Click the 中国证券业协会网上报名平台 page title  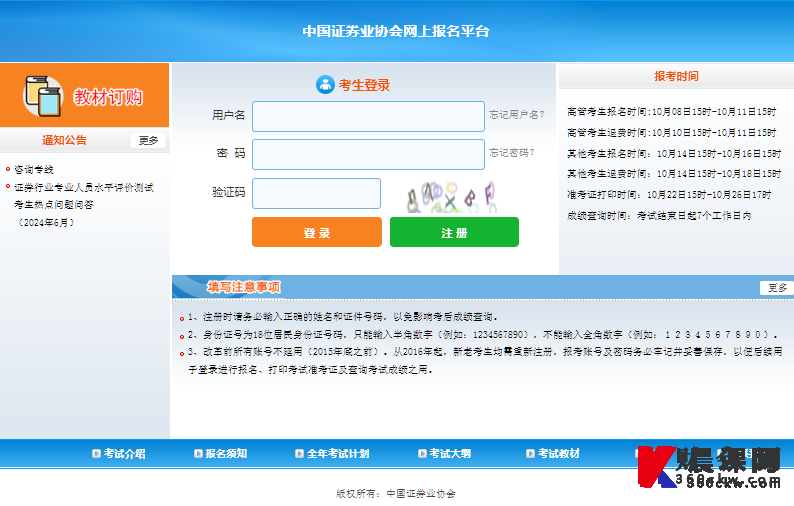(x=396, y=31)
